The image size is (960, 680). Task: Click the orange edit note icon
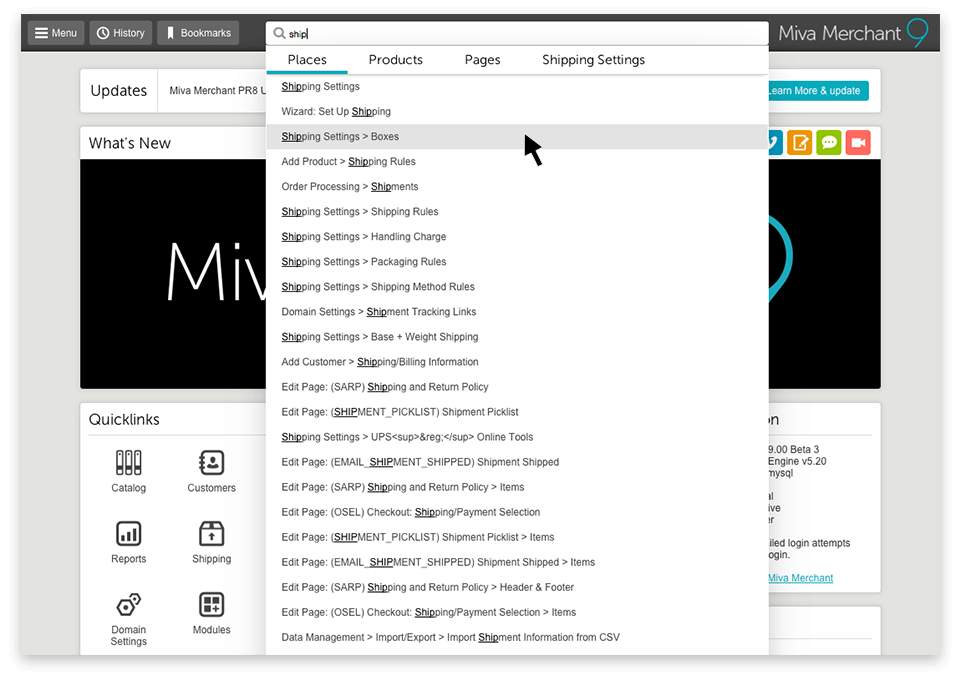(799, 143)
